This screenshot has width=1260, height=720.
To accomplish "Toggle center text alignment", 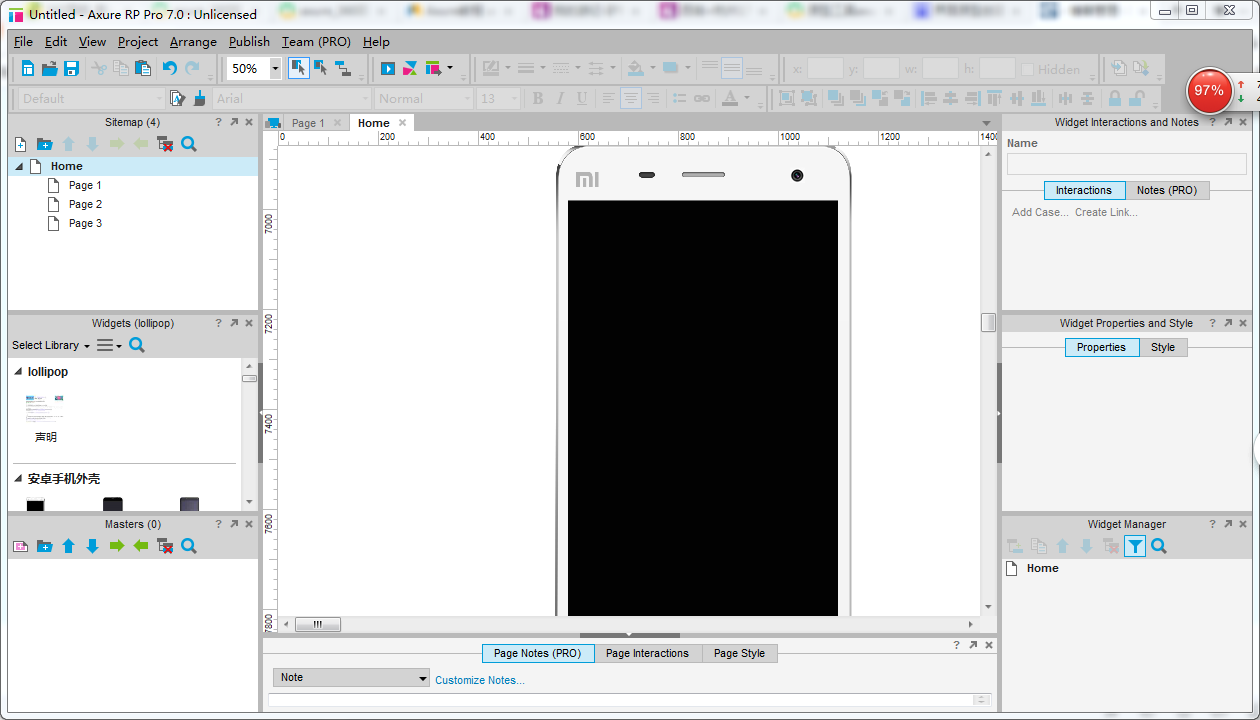I will click(x=630, y=98).
